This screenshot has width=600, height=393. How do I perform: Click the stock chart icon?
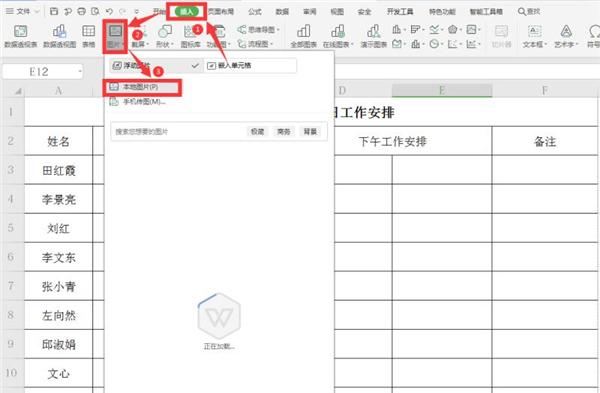pos(417,44)
